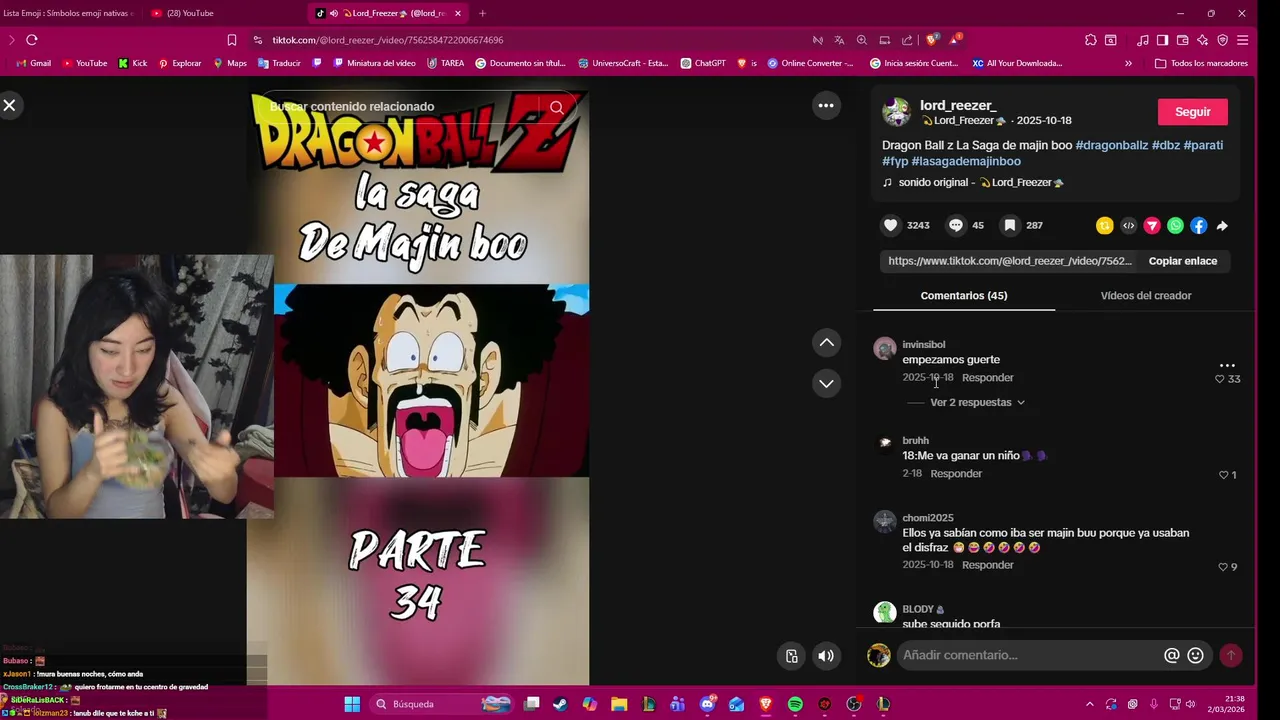Viewport: 1280px width, 720px height.
Task: Click the search magnifier in the video search bar
Action: click(557, 107)
